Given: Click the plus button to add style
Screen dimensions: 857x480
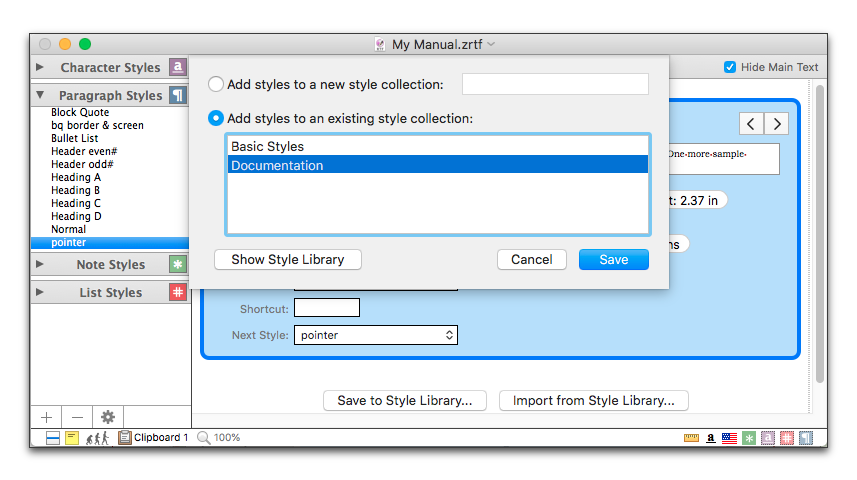Looking at the screenshot, I should pyautogui.click(x=46, y=417).
